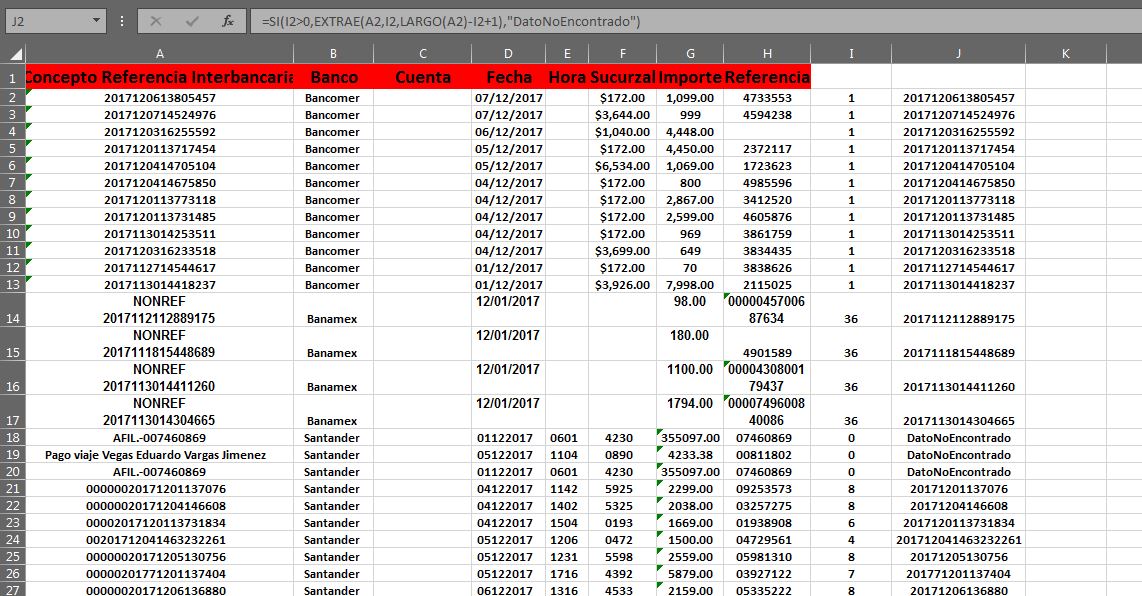Click reference 4733553 in column H

767,98
